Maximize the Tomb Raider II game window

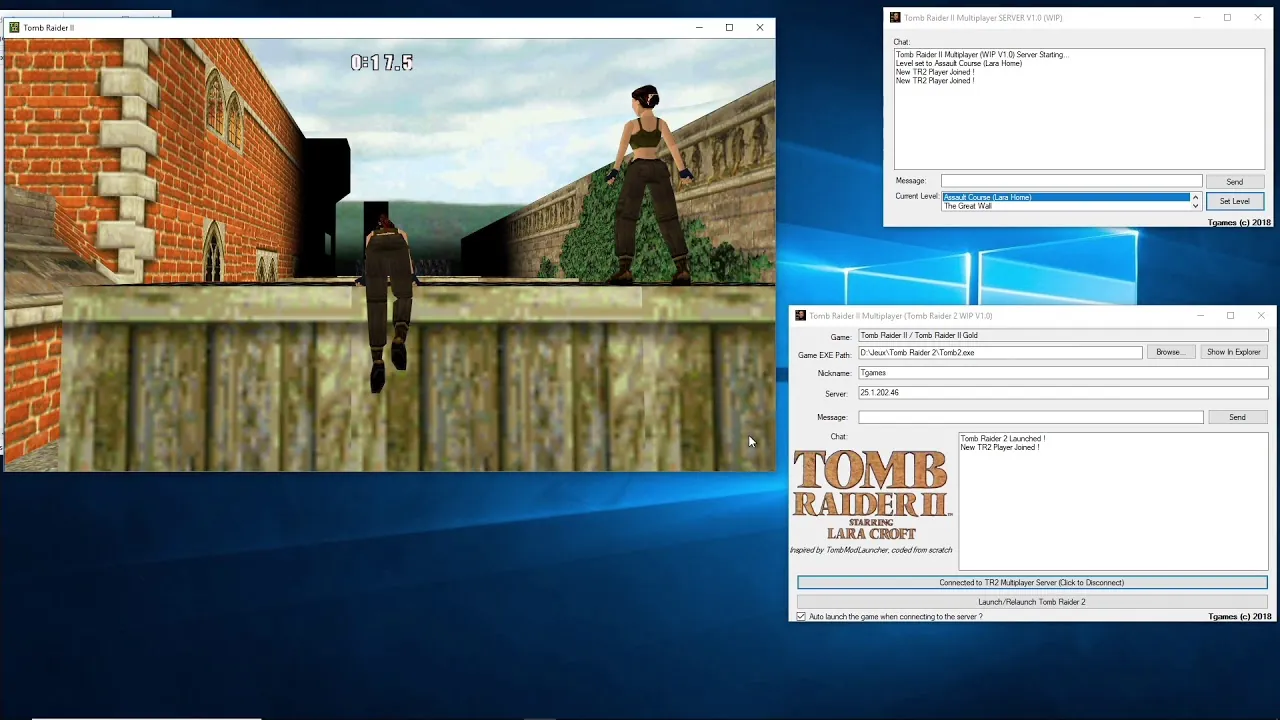coord(729,28)
